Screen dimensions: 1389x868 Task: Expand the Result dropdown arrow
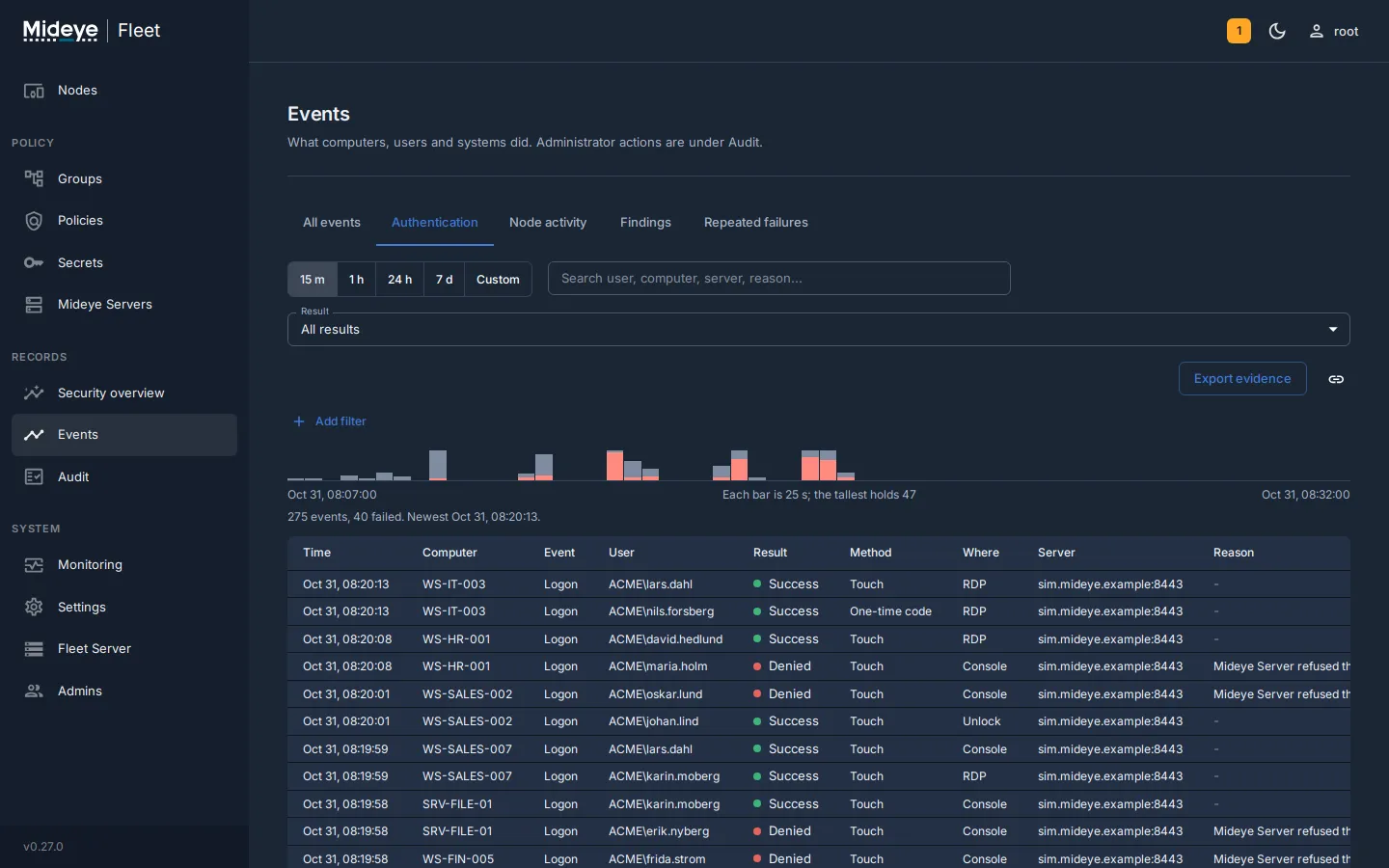coord(1333,330)
